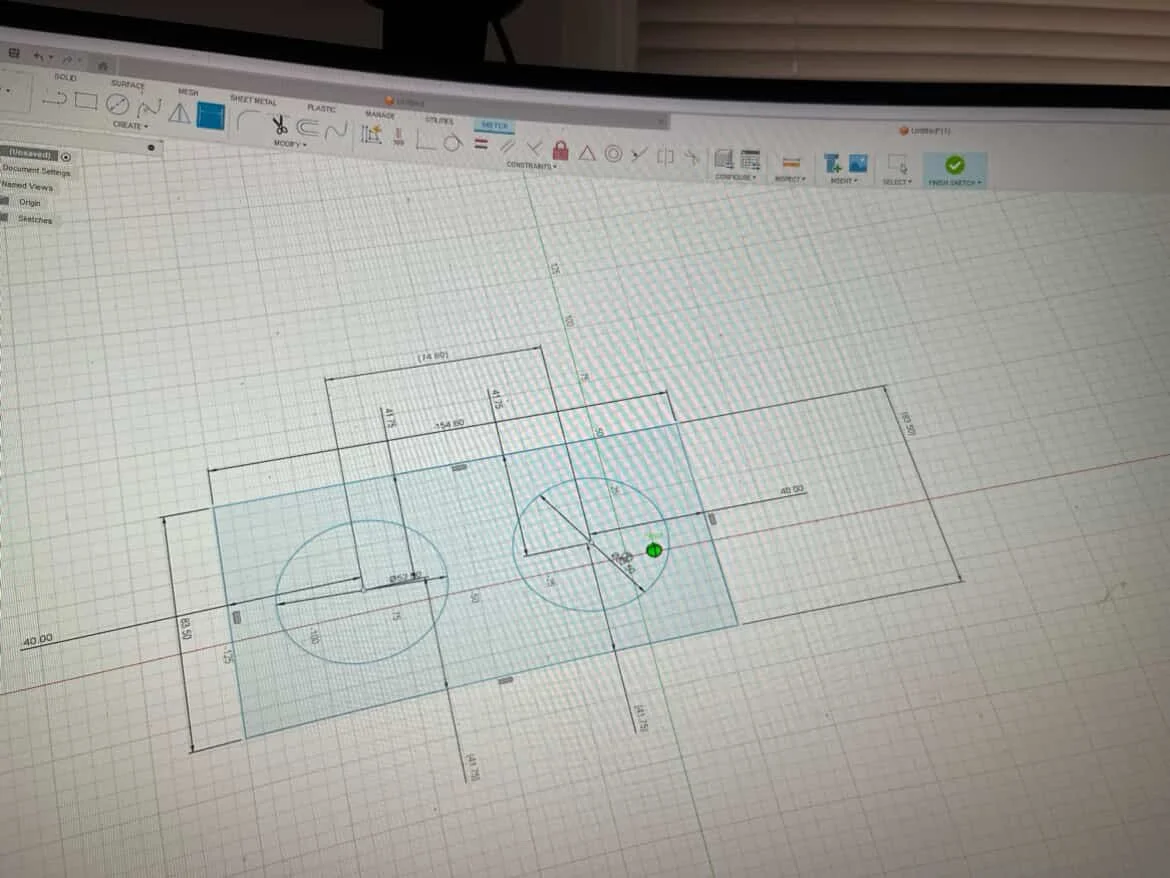1170x878 pixels.
Task: Open the Configure table icon
Action: [x=750, y=160]
